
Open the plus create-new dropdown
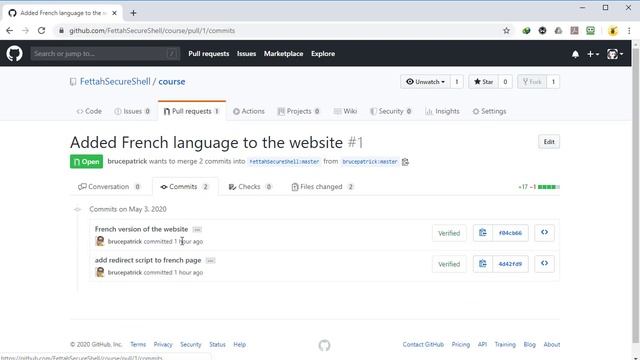[593, 54]
